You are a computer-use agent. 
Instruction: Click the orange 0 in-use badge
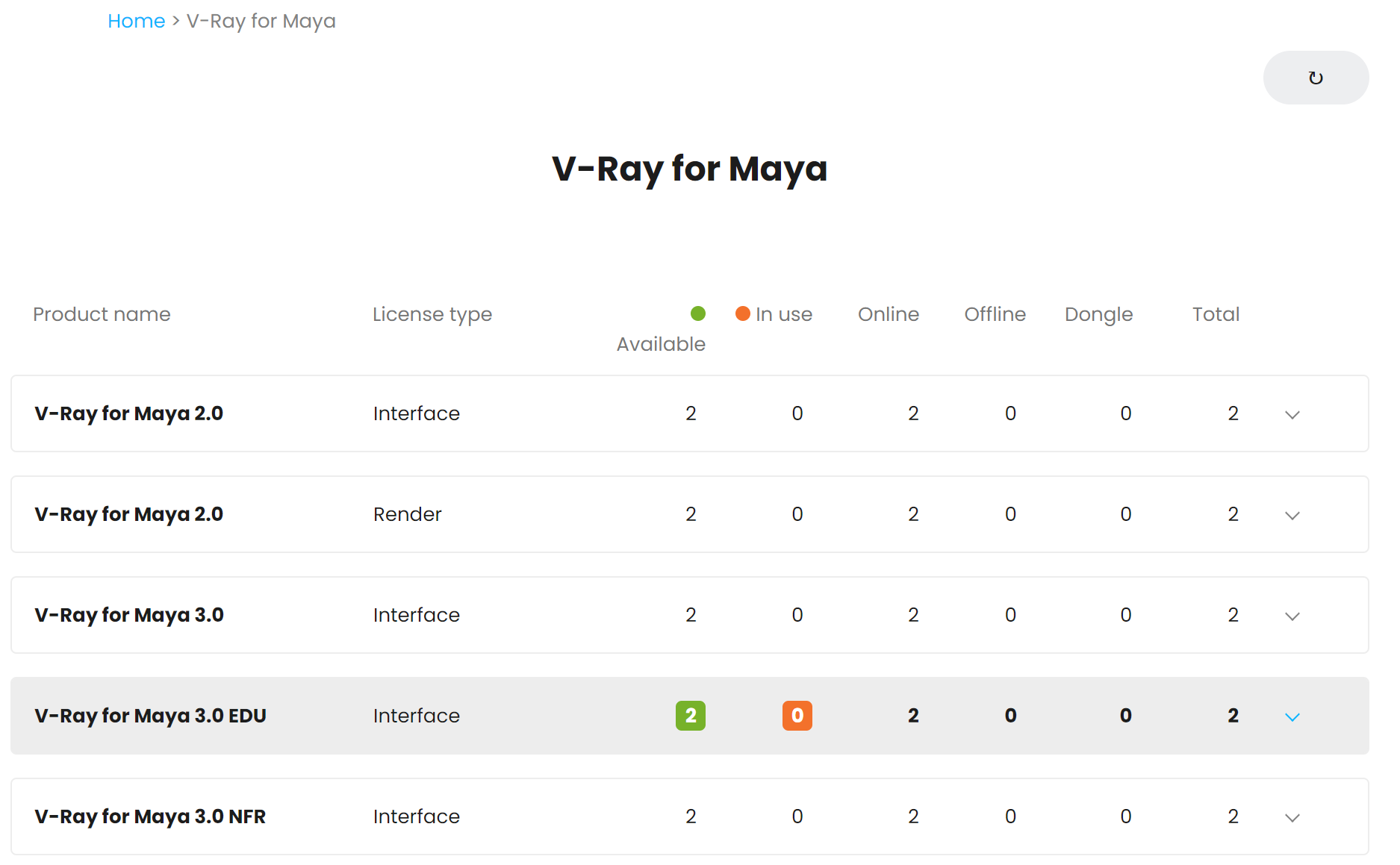tap(797, 716)
